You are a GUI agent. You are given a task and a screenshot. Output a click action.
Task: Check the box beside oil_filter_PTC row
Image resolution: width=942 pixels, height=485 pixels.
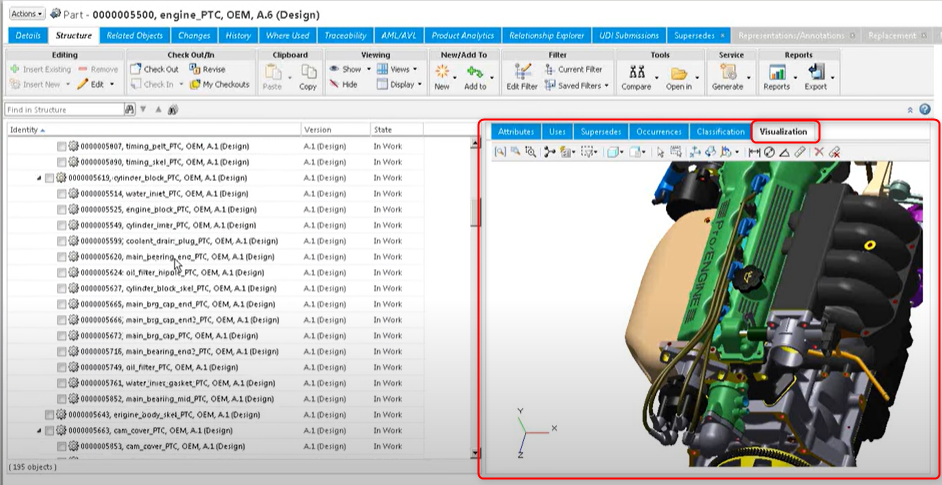tap(62, 367)
